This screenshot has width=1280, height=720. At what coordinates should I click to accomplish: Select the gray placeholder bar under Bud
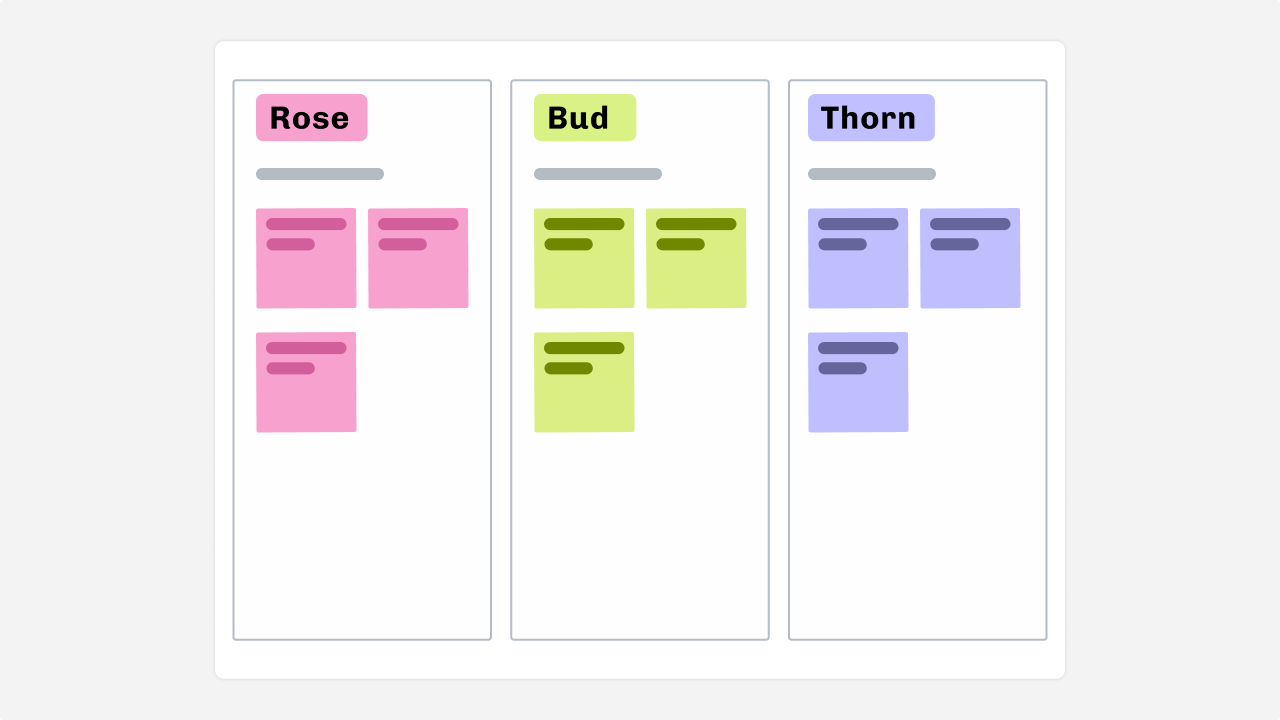point(598,174)
